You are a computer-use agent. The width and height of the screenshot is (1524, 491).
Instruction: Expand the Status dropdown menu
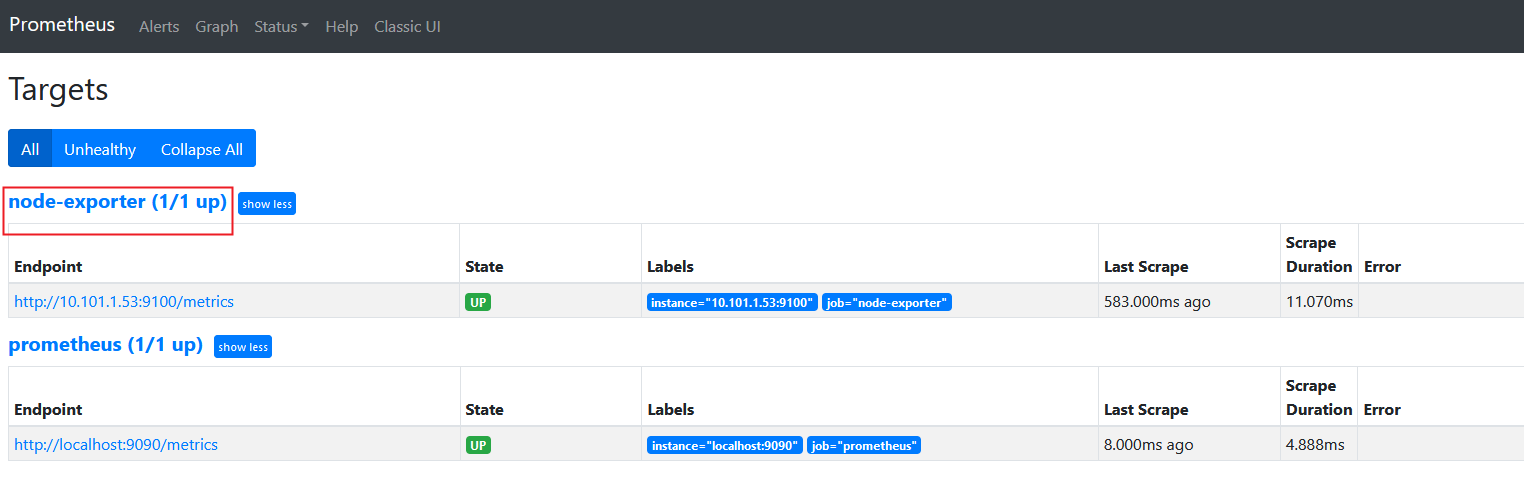coord(281,27)
